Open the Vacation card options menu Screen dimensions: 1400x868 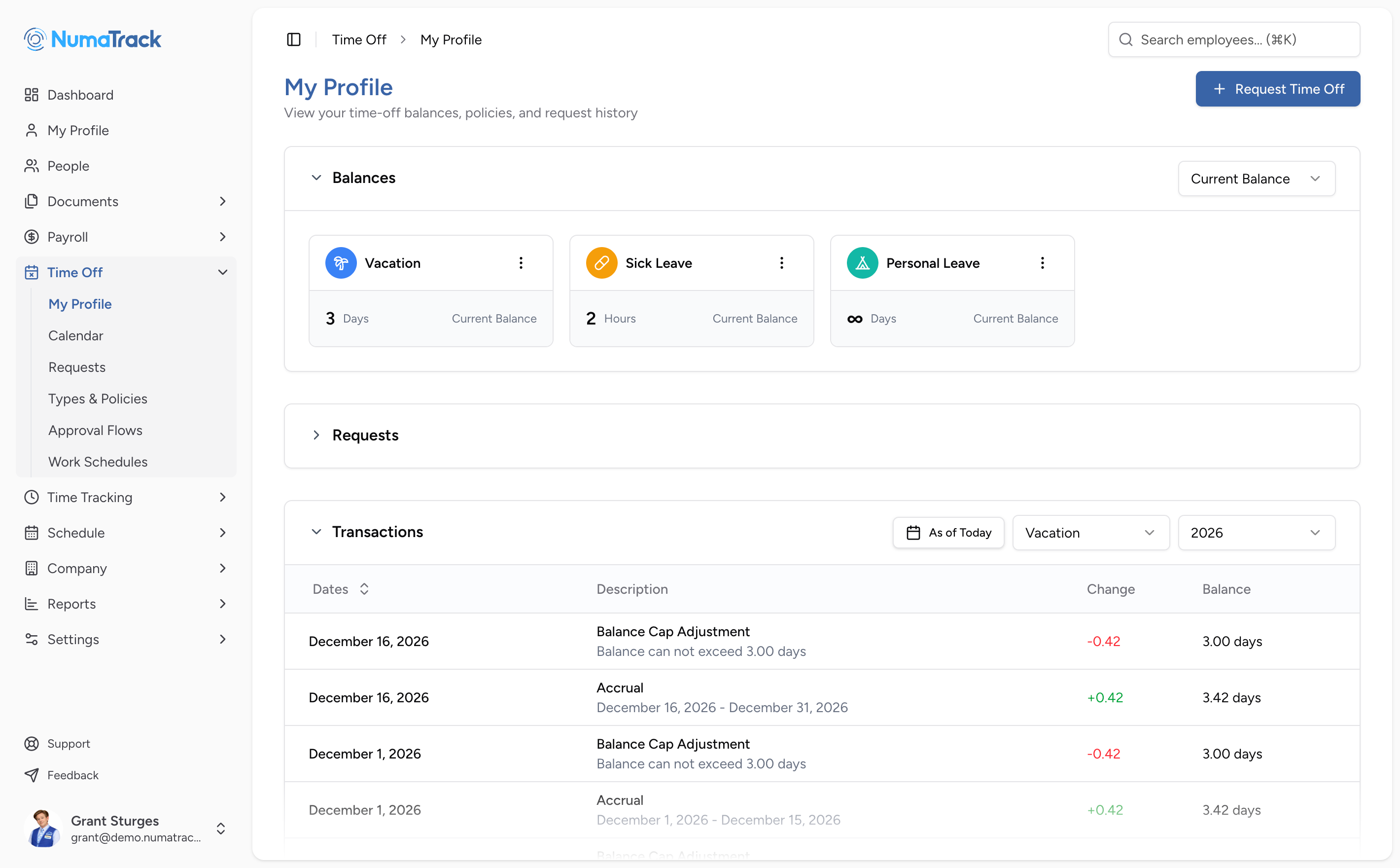(x=521, y=262)
